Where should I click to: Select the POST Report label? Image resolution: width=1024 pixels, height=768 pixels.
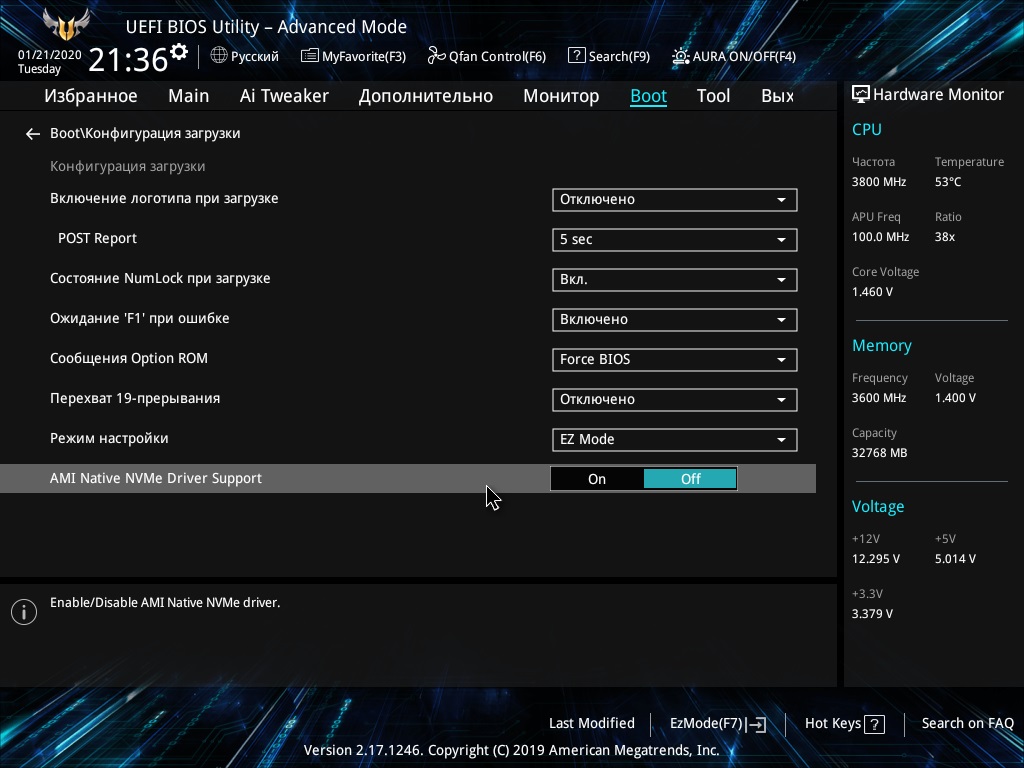(x=97, y=238)
